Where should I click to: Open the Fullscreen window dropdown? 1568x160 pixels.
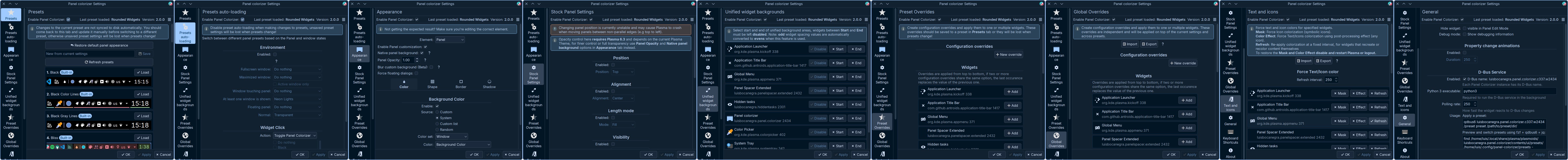(x=297, y=69)
